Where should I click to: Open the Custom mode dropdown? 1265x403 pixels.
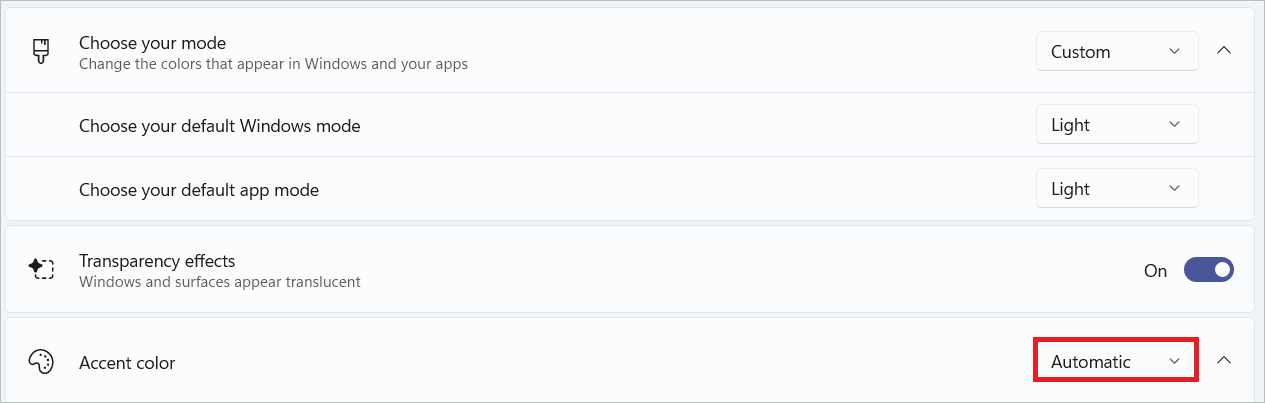click(x=1117, y=52)
